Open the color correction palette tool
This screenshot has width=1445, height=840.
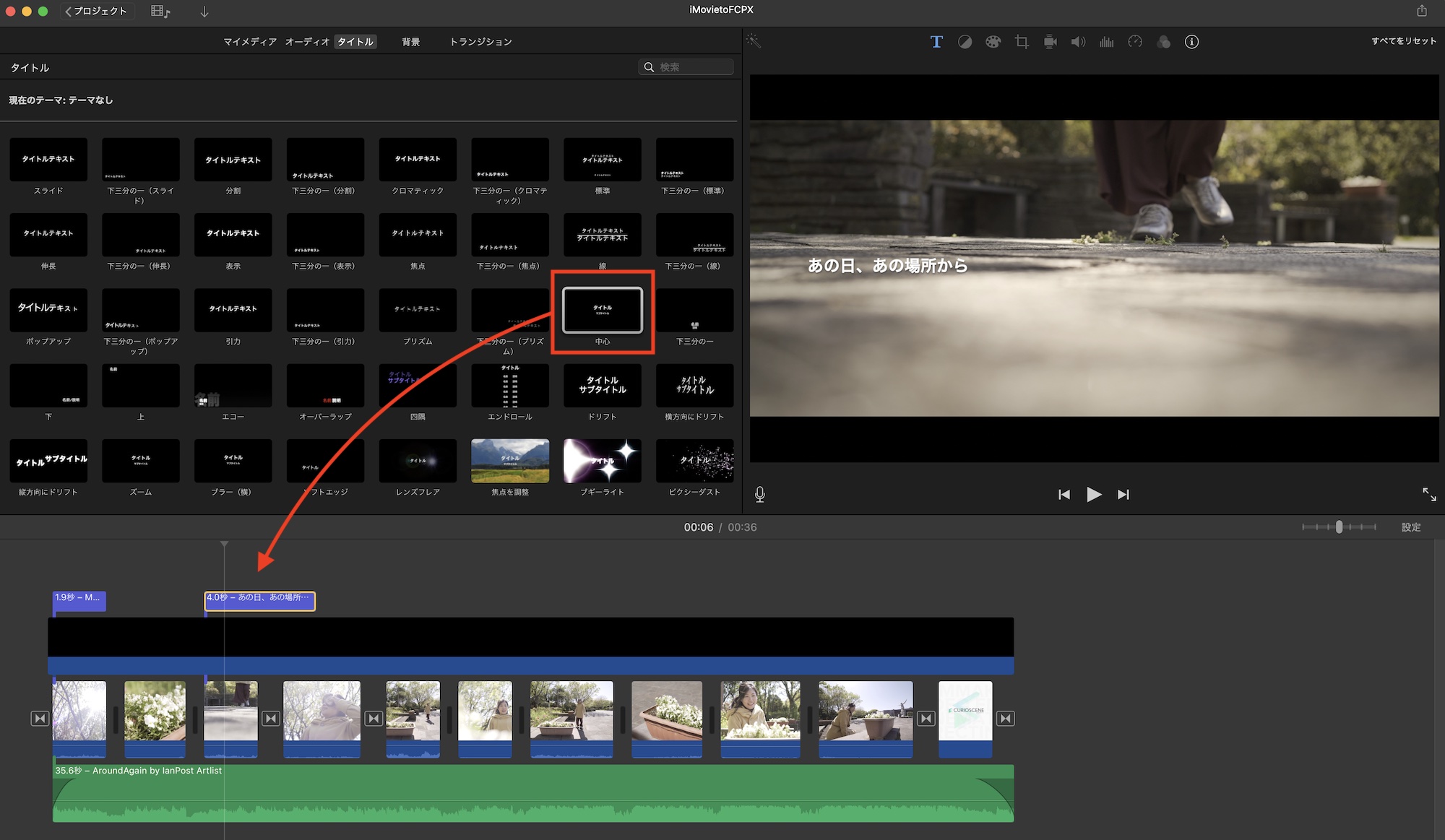click(x=993, y=42)
